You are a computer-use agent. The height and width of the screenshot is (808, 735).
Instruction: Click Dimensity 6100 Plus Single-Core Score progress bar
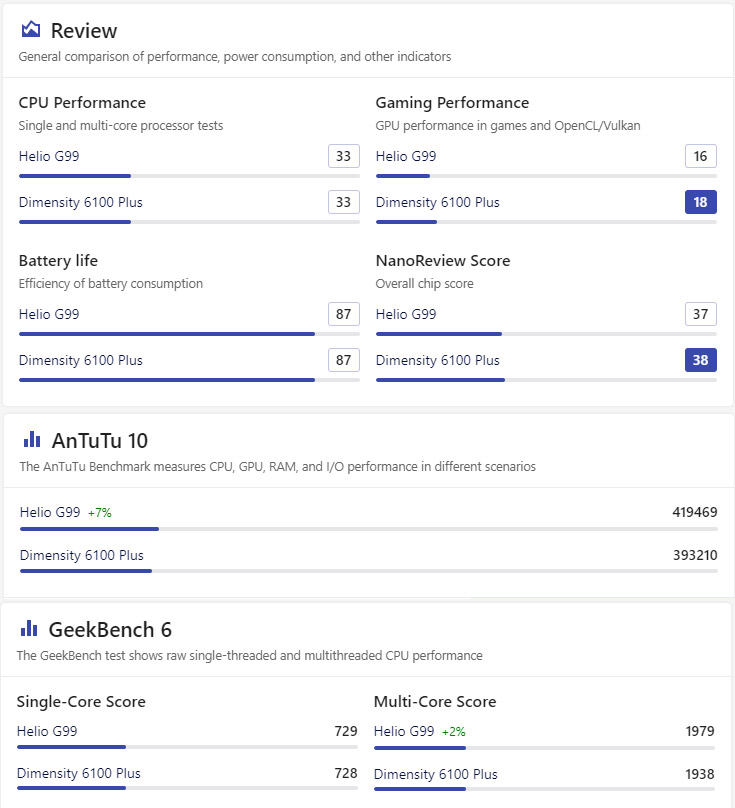click(x=187, y=788)
